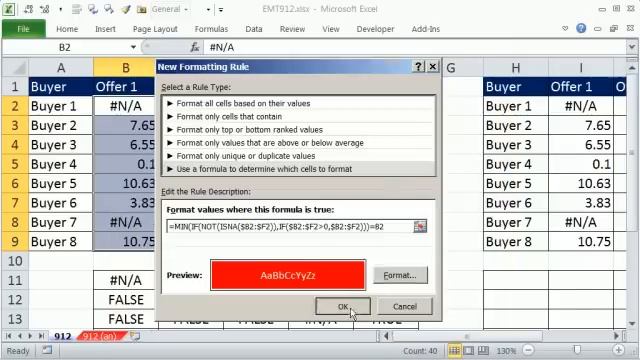Image resolution: width=640 pixels, height=360 pixels.
Task: Open the Data ribbon tab
Action: [253, 29]
